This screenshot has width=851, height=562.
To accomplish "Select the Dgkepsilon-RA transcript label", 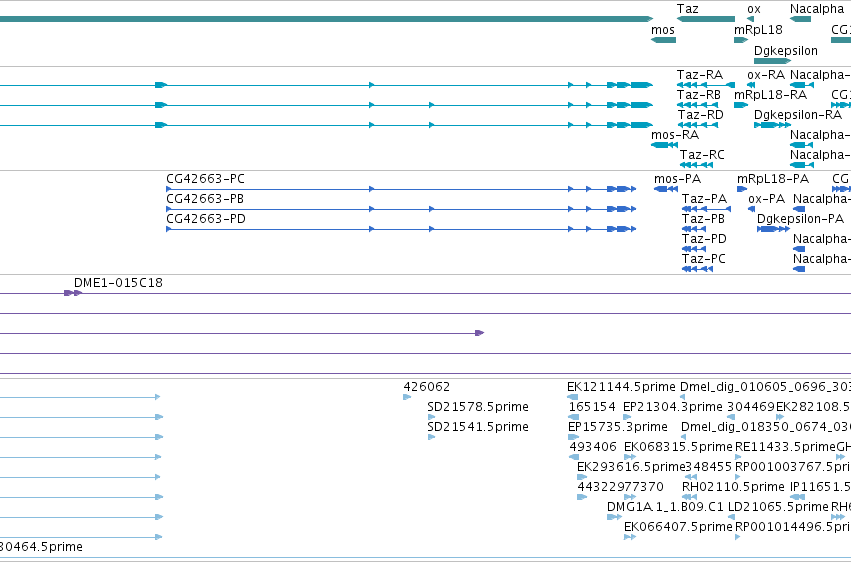I will tap(798, 114).
